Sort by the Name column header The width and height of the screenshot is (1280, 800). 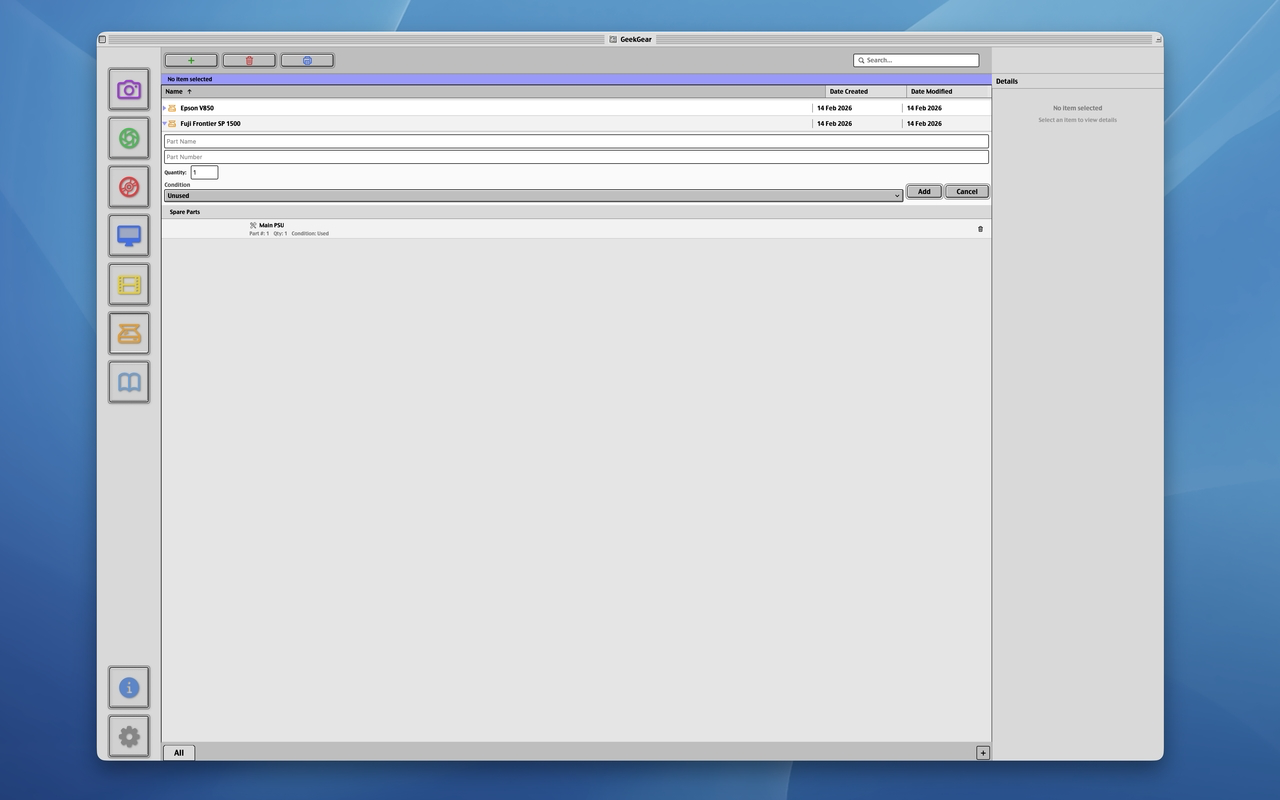point(494,91)
